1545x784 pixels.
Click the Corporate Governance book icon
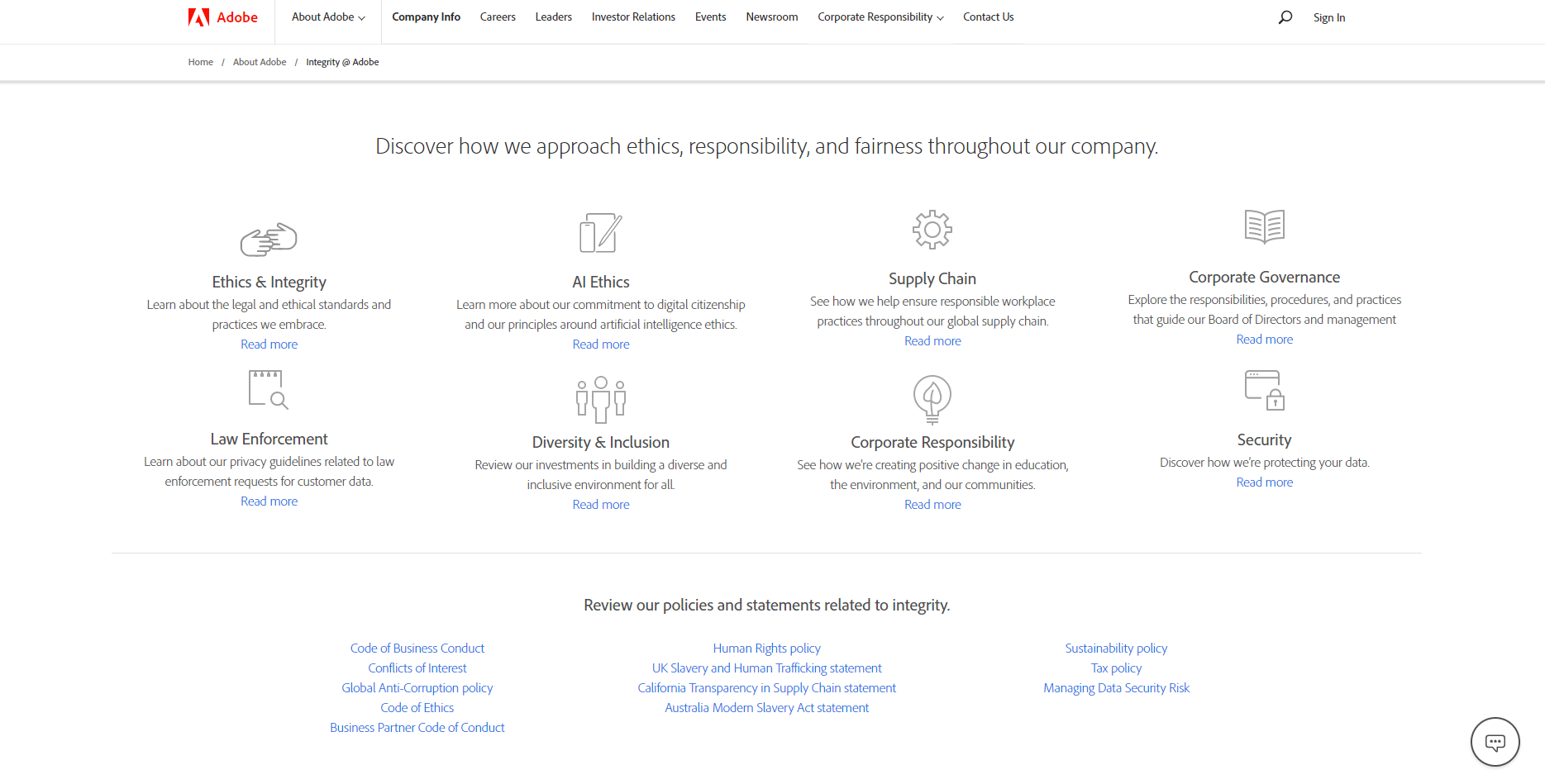[1264, 226]
